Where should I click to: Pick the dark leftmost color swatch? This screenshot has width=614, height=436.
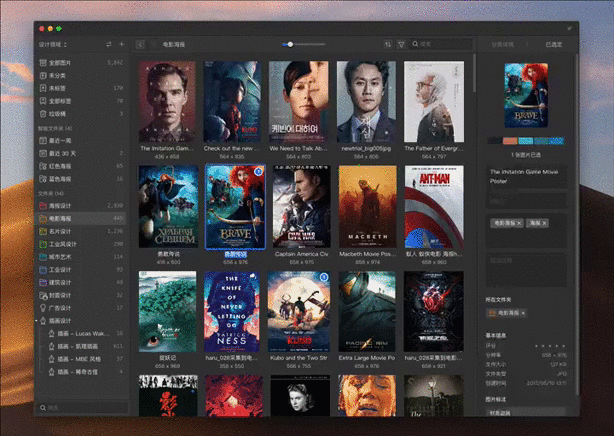[495, 141]
